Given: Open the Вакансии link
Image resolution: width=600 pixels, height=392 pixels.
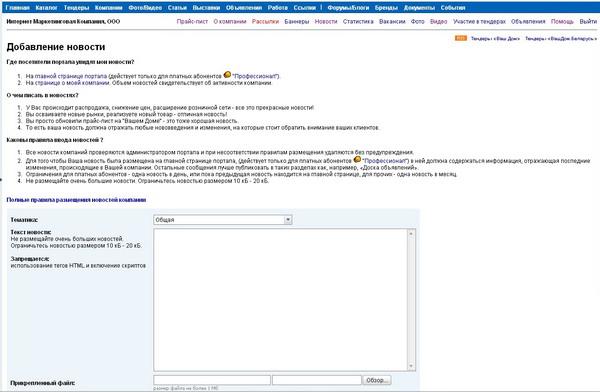Looking at the screenshot, I should [392, 21].
